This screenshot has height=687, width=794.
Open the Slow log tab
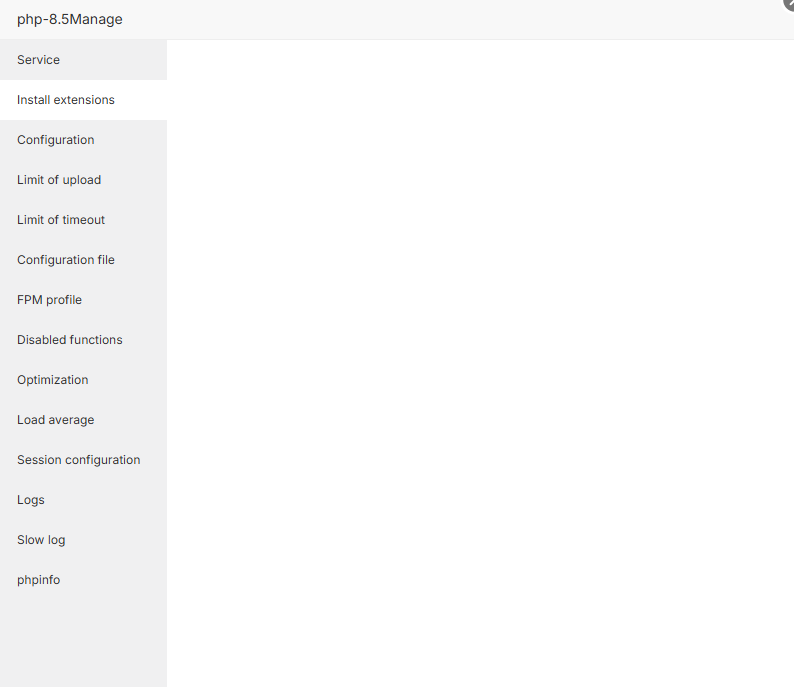click(x=41, y=540)
